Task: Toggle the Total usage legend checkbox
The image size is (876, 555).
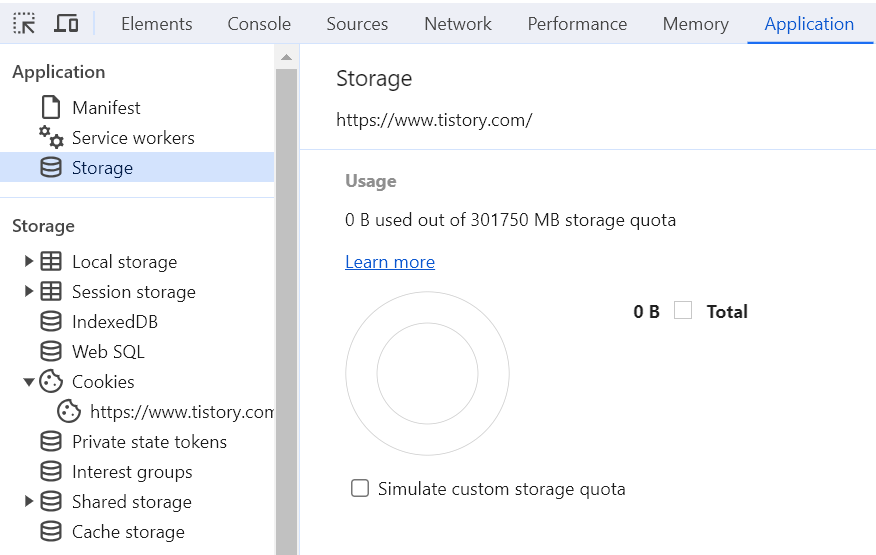Action: point(683,311)
